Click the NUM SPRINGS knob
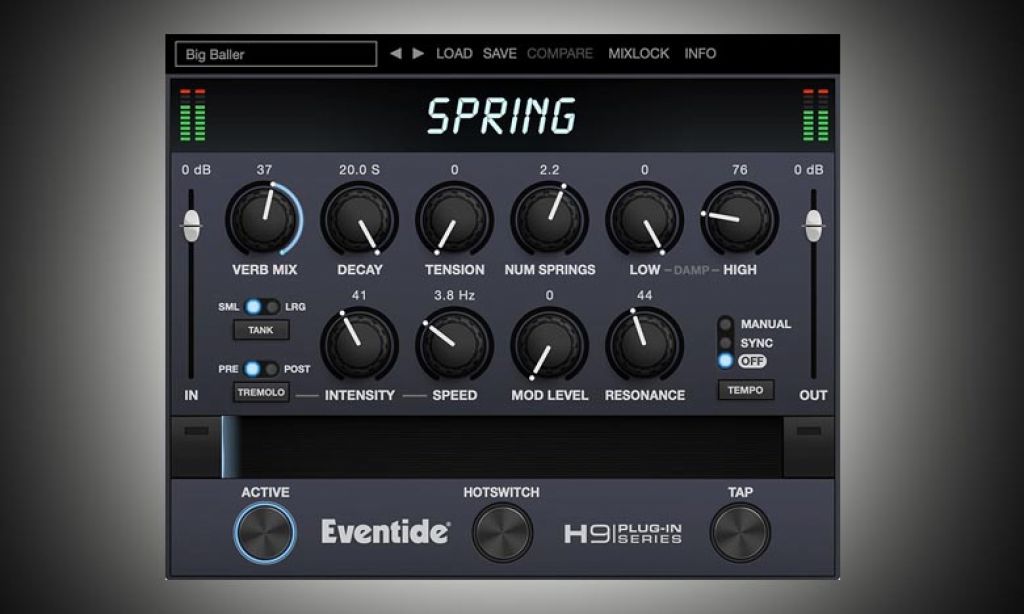The height and width of the screenshot is (614, 1024). coord(549,219)
